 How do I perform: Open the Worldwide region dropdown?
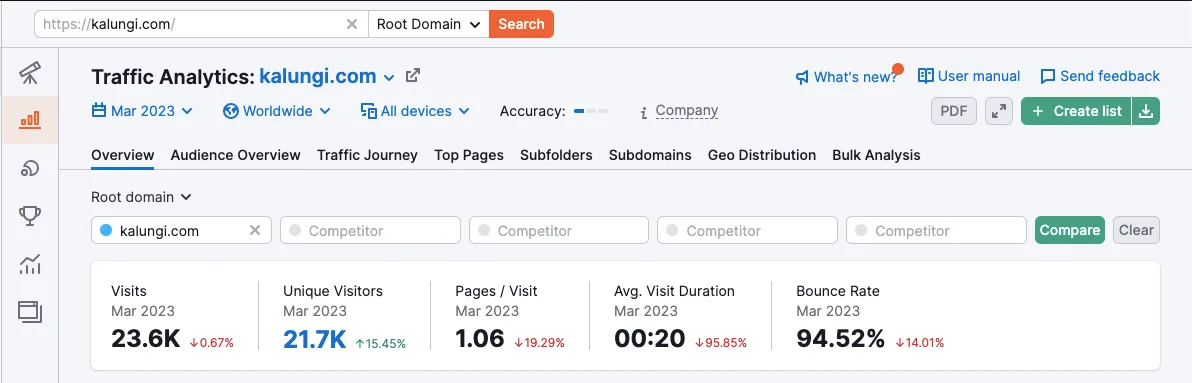tap(277, 111)
